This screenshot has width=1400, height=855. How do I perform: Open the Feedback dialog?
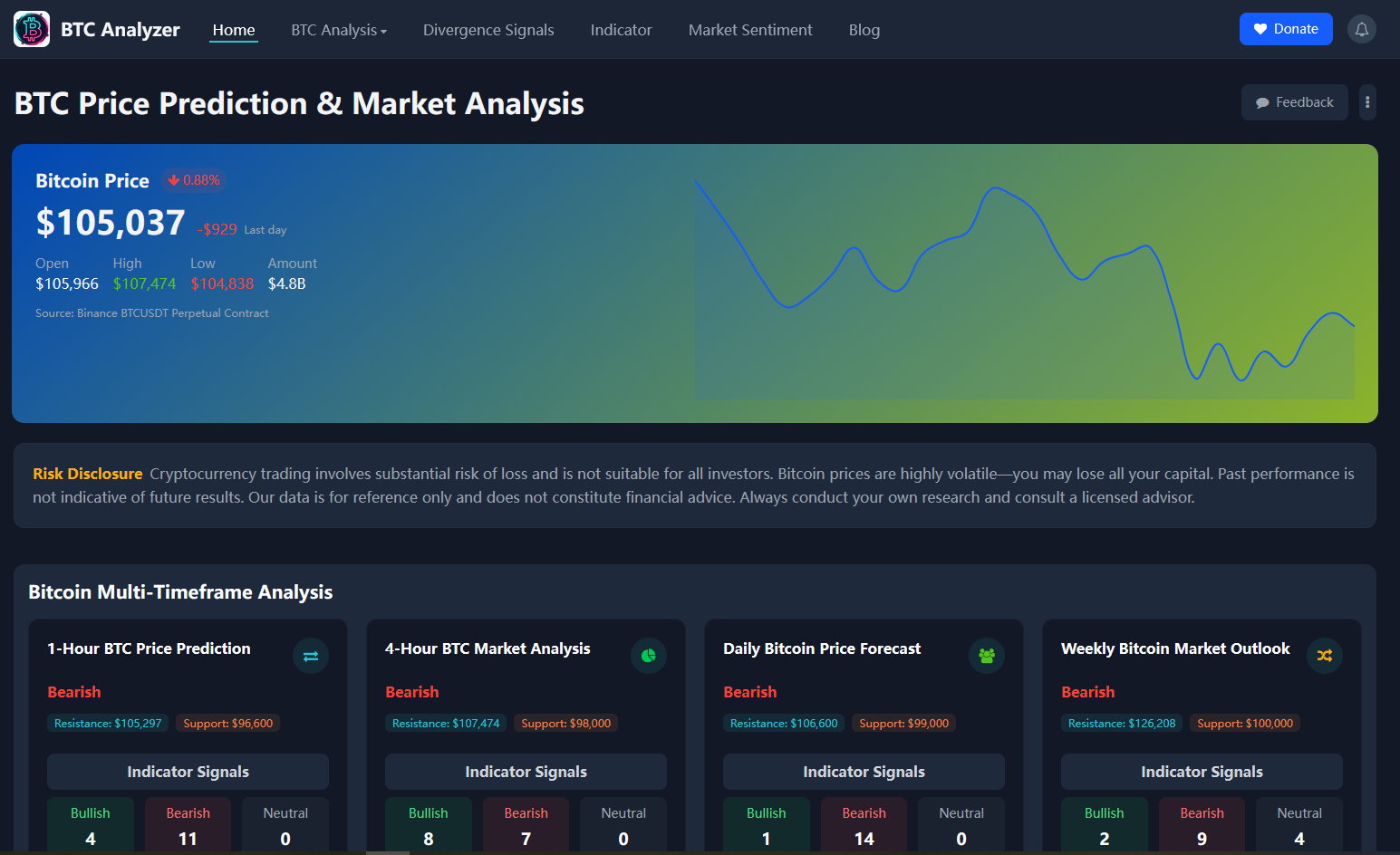(1294, 101)
